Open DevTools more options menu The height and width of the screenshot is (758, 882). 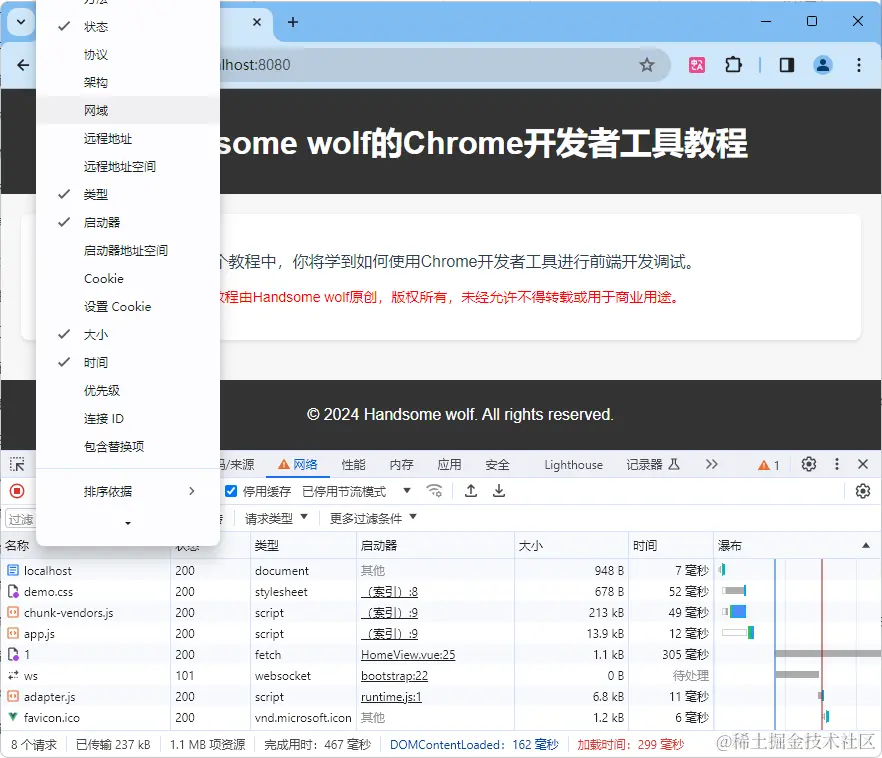[x=836, y=464]
